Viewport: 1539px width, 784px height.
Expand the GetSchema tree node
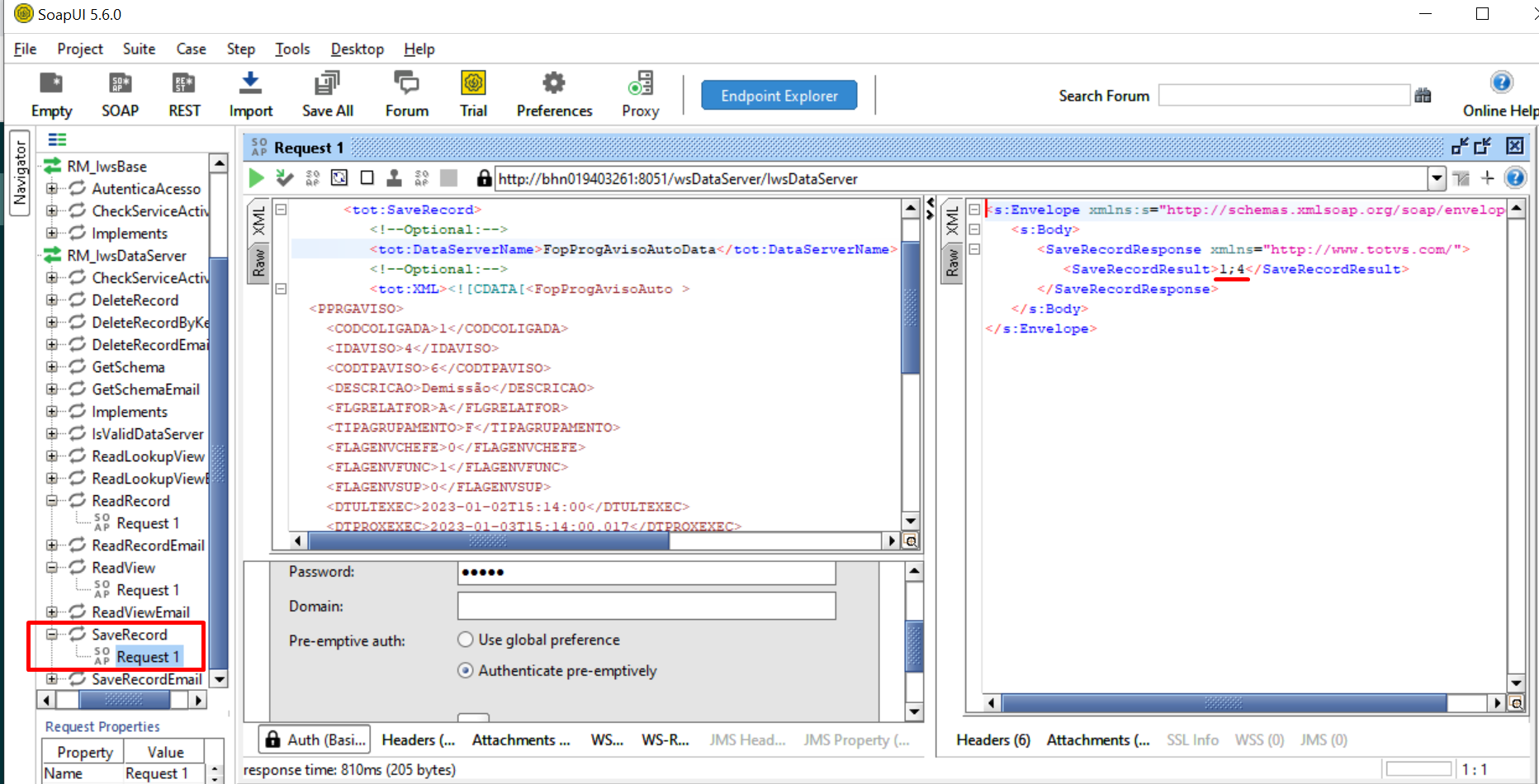point(52,366)
